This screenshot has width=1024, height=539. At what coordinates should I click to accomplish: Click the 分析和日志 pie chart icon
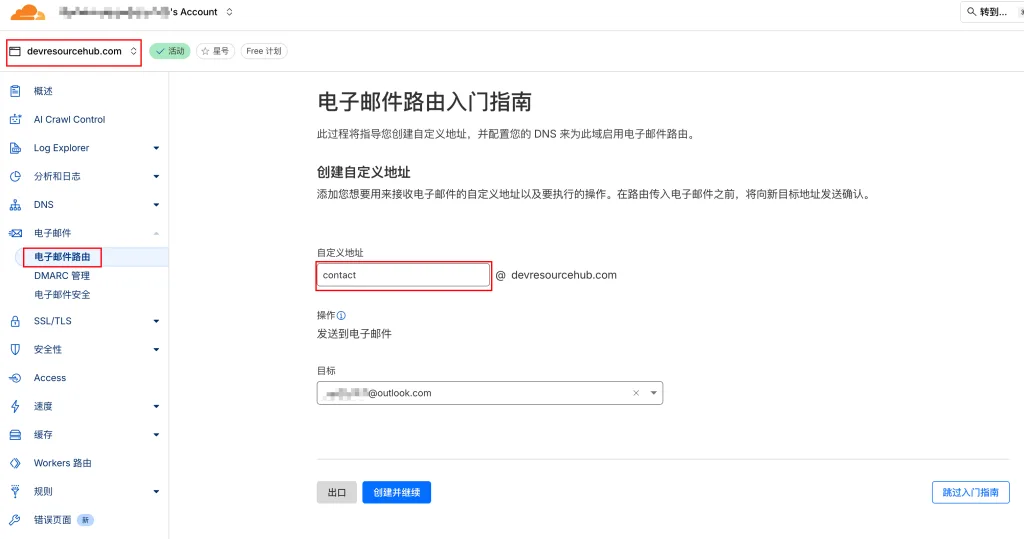point(15,176)
